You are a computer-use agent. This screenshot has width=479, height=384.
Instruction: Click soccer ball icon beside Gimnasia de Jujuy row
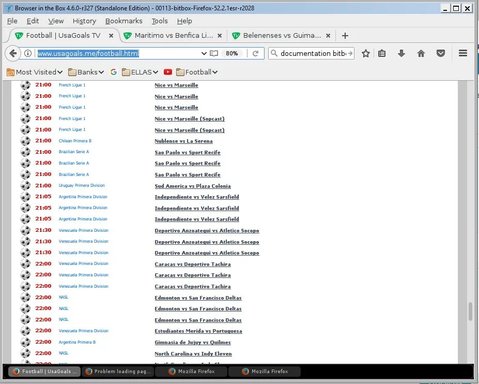coord(25,342)
